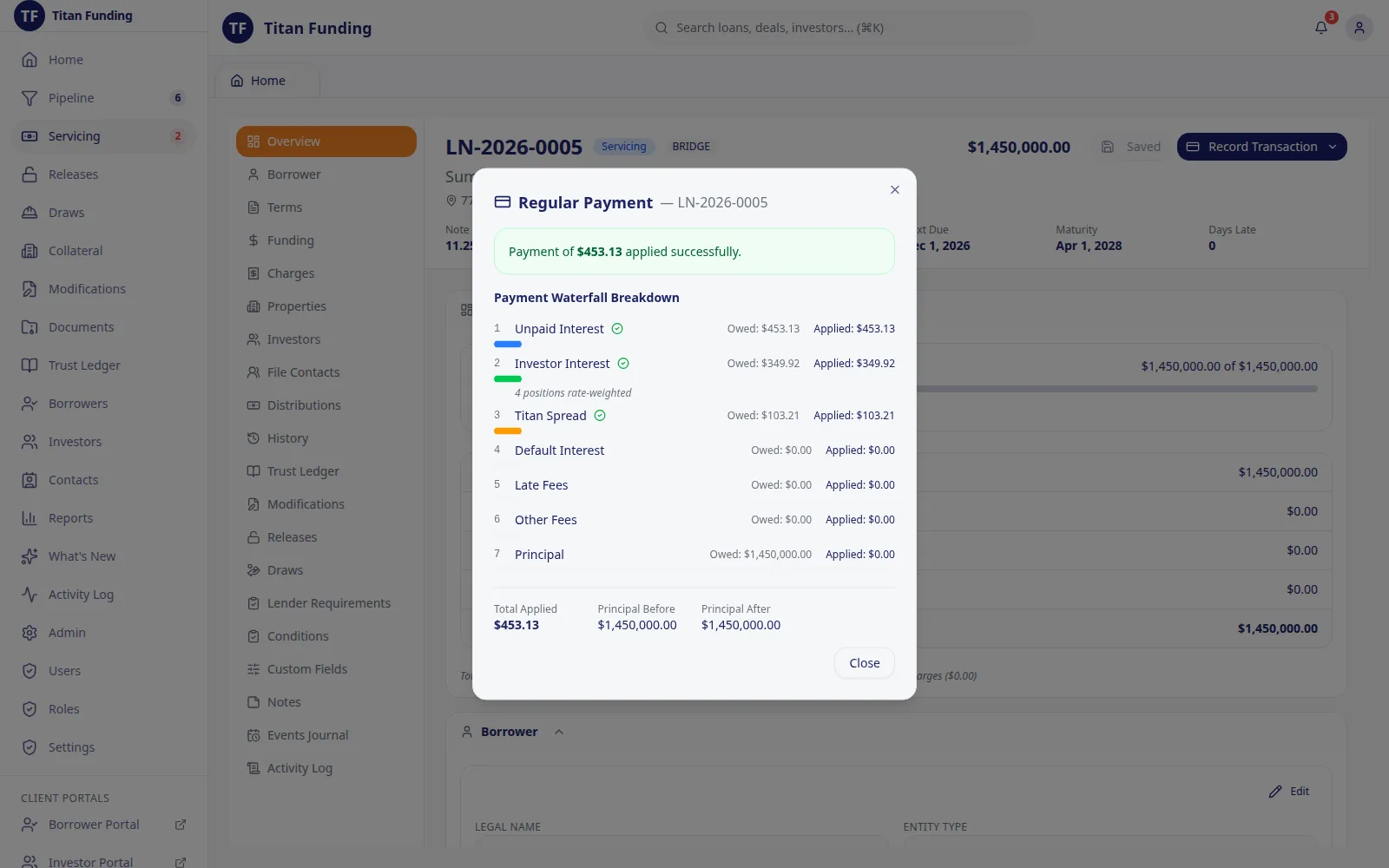Viewport: 1389px width, 868px height.
Task: Open Lender Requirements in loan menu
Action: pos(326,603)
